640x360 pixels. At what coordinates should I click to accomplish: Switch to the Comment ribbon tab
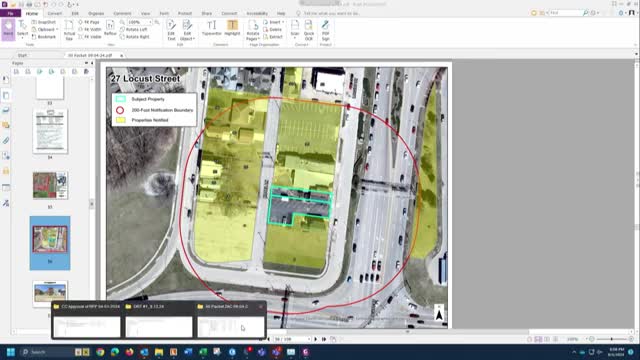click(122, 13)
